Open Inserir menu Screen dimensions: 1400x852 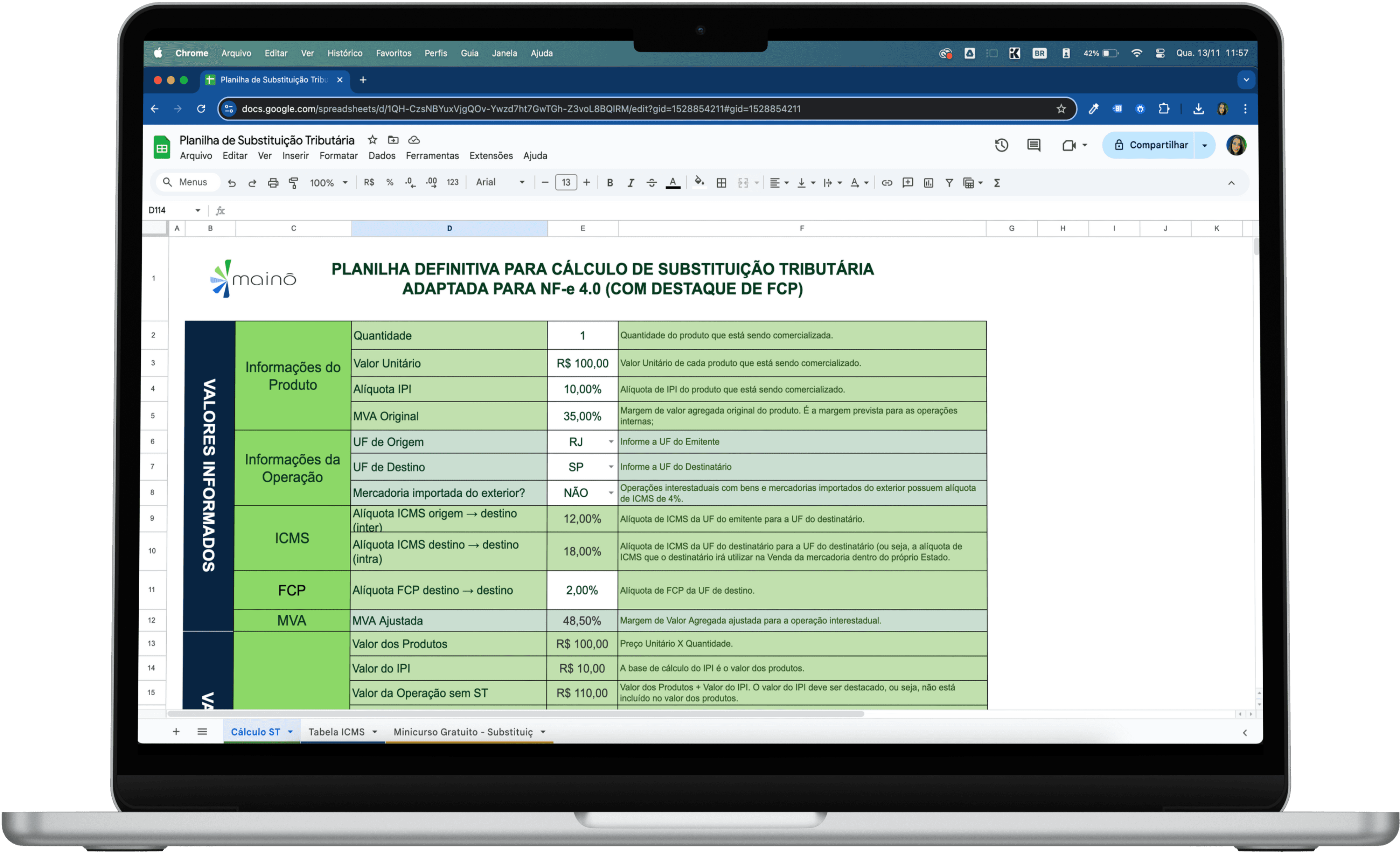pos(295,156)
